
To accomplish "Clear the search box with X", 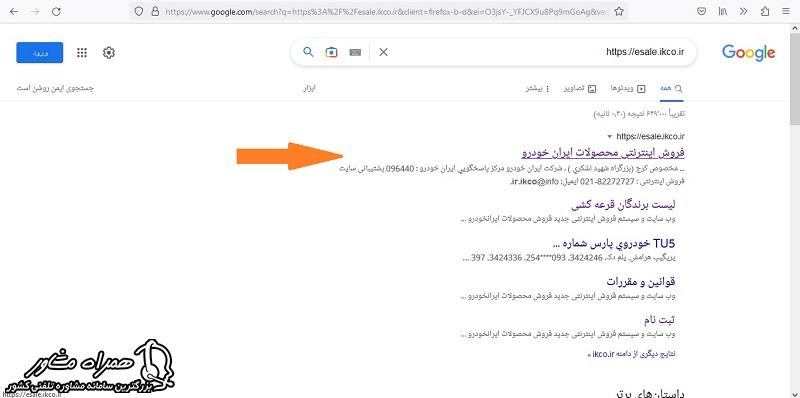I will click(x=384, y=52).
